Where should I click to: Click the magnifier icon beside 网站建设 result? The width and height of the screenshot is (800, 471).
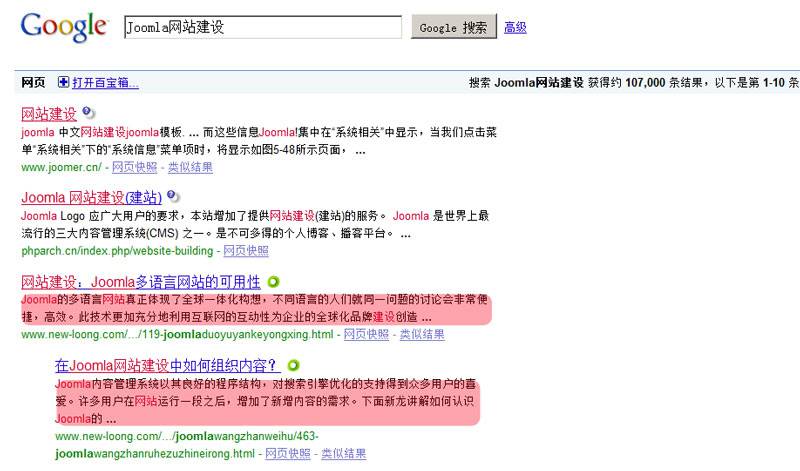click(88, 112)
